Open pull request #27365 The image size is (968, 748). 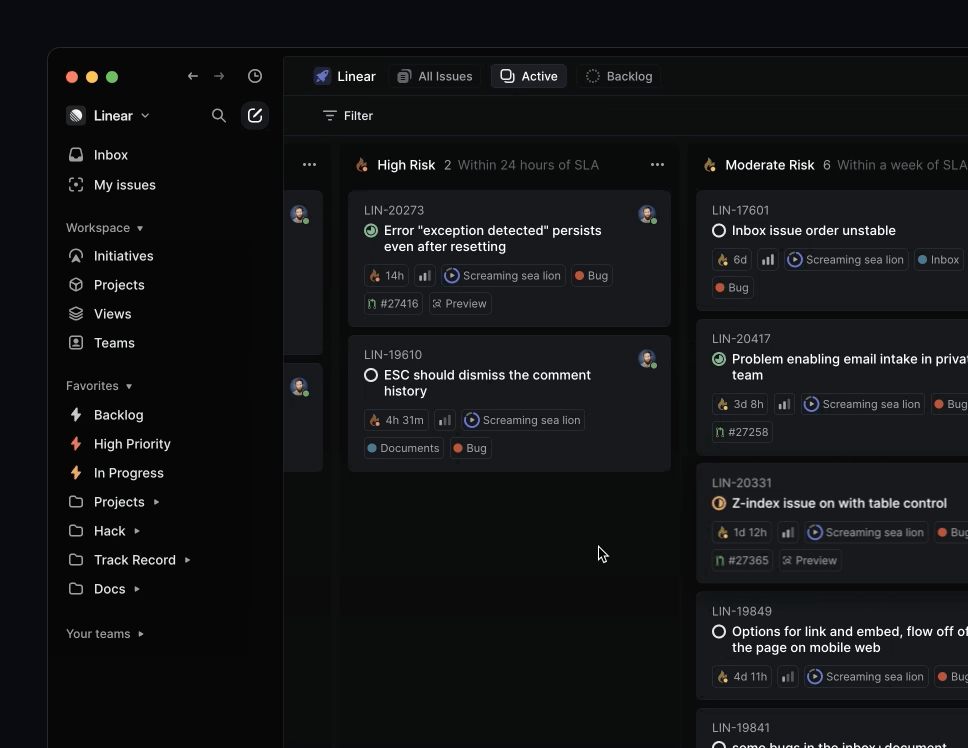[742, 560]
